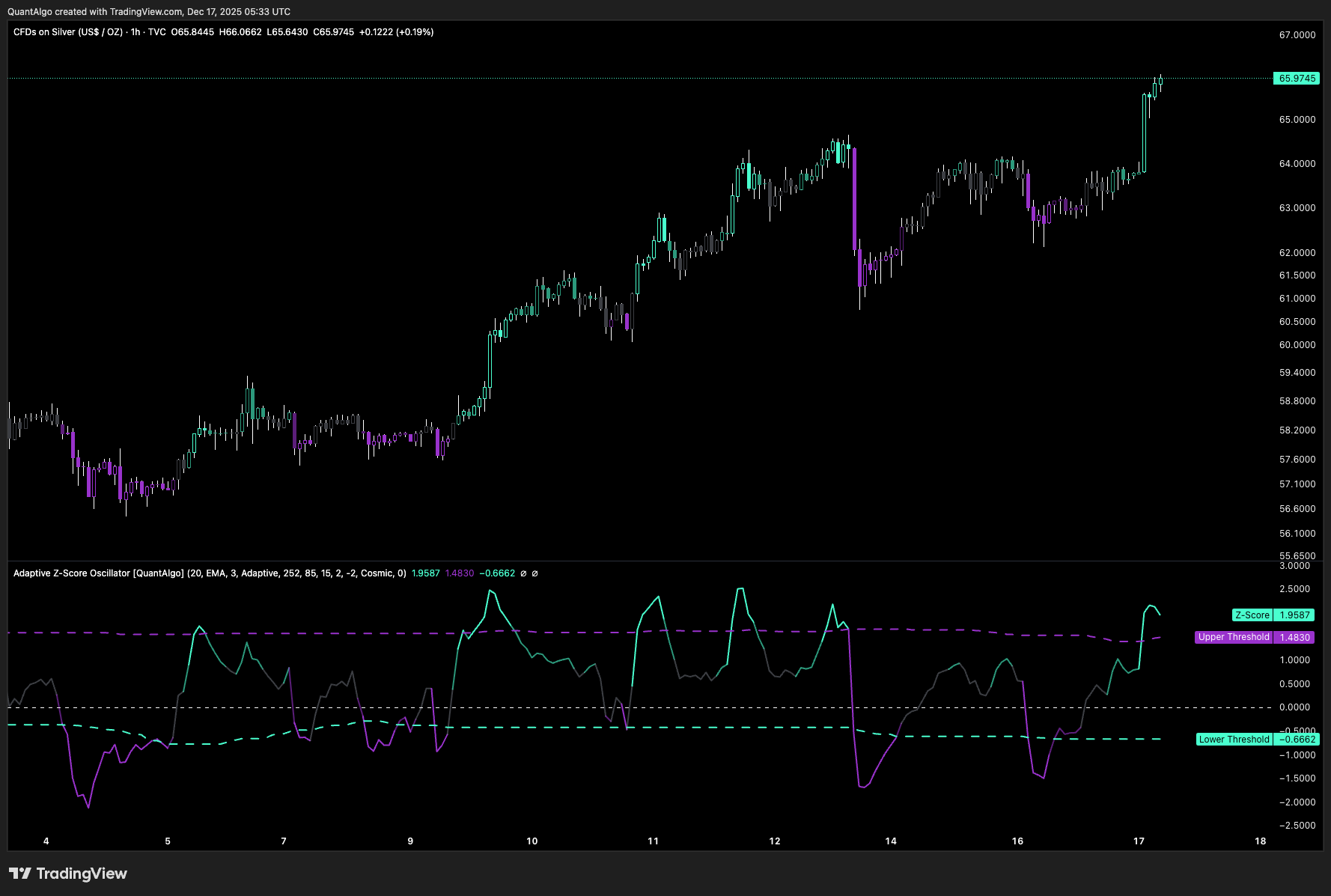Click the green current price tag on the price axis
Viewport: 1331px width, 896px height.
(1296, 79)
